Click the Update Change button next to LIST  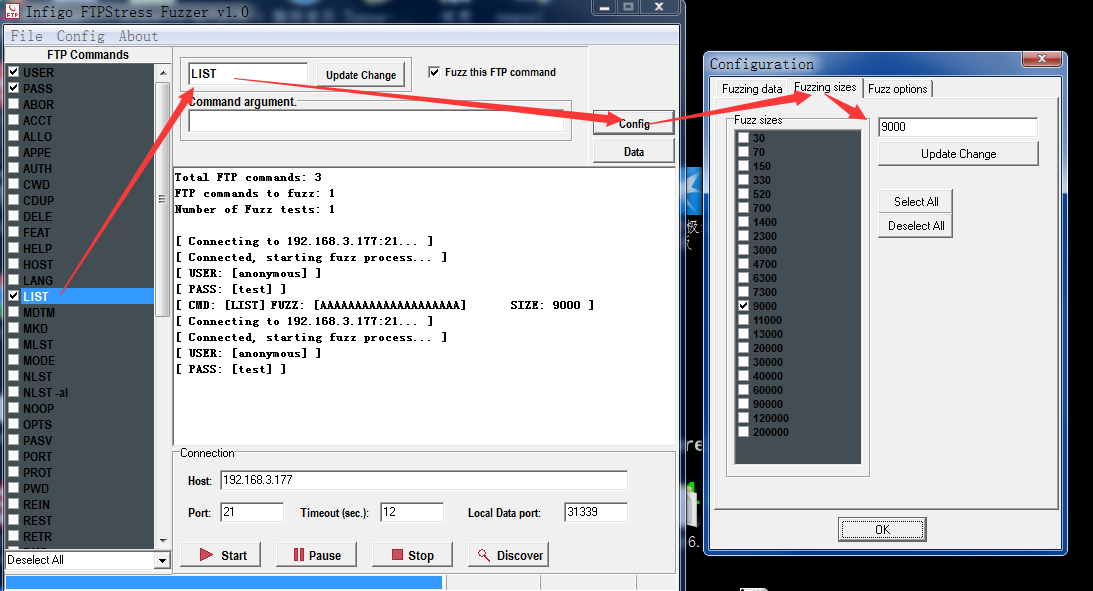[360, 75]
